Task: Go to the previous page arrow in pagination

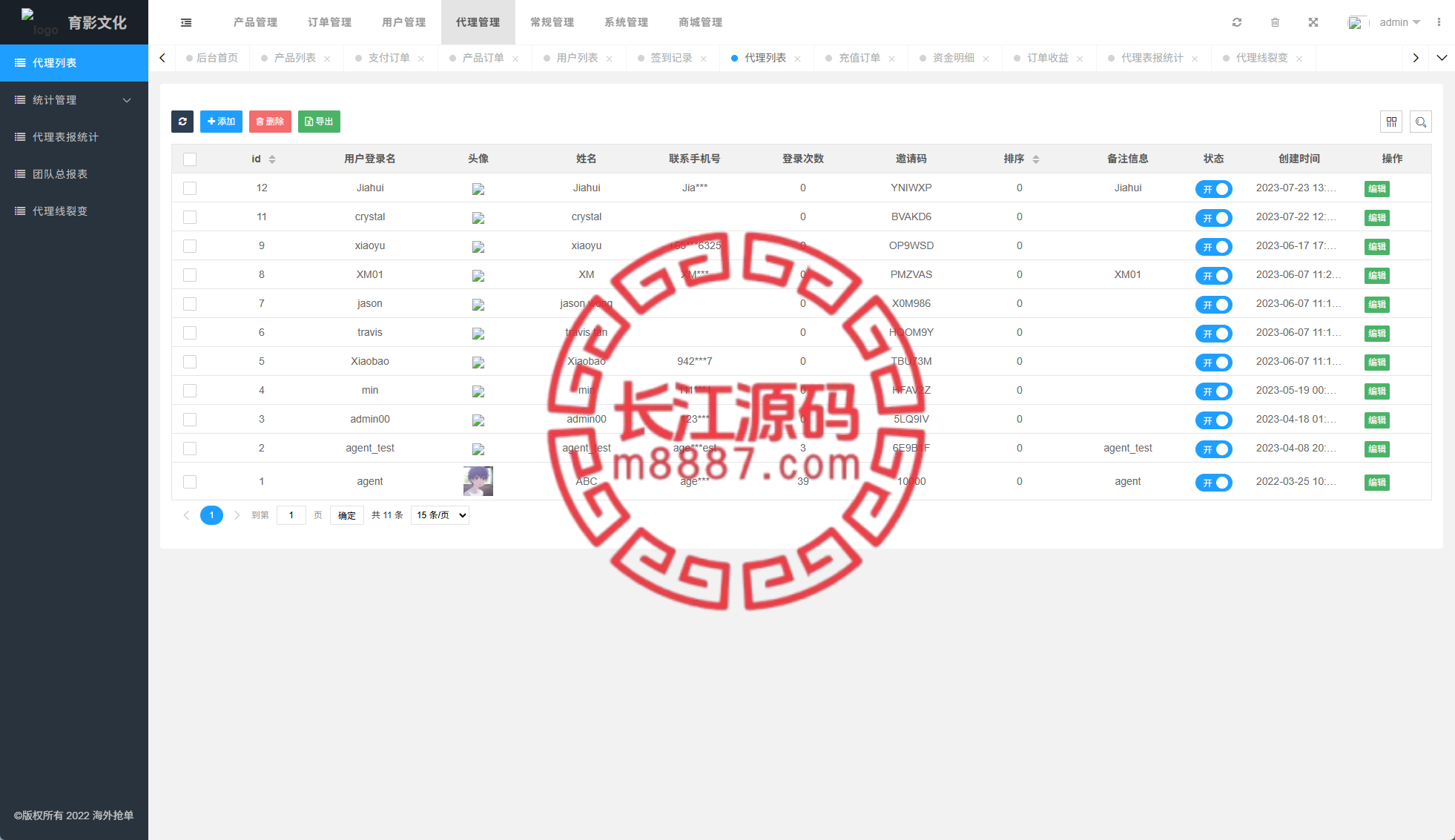Action: pyautogui.click(x=186, y=515)
